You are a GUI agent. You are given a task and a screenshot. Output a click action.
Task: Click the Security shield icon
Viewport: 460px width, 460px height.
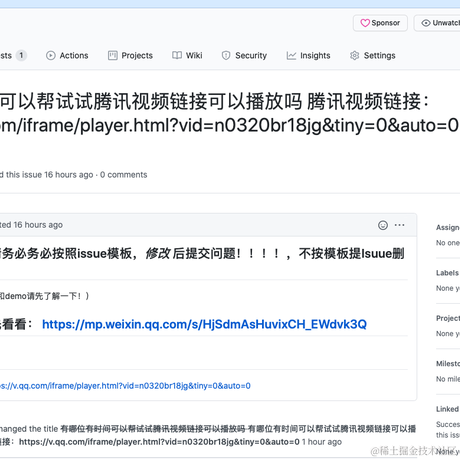(x=226, y=55)
